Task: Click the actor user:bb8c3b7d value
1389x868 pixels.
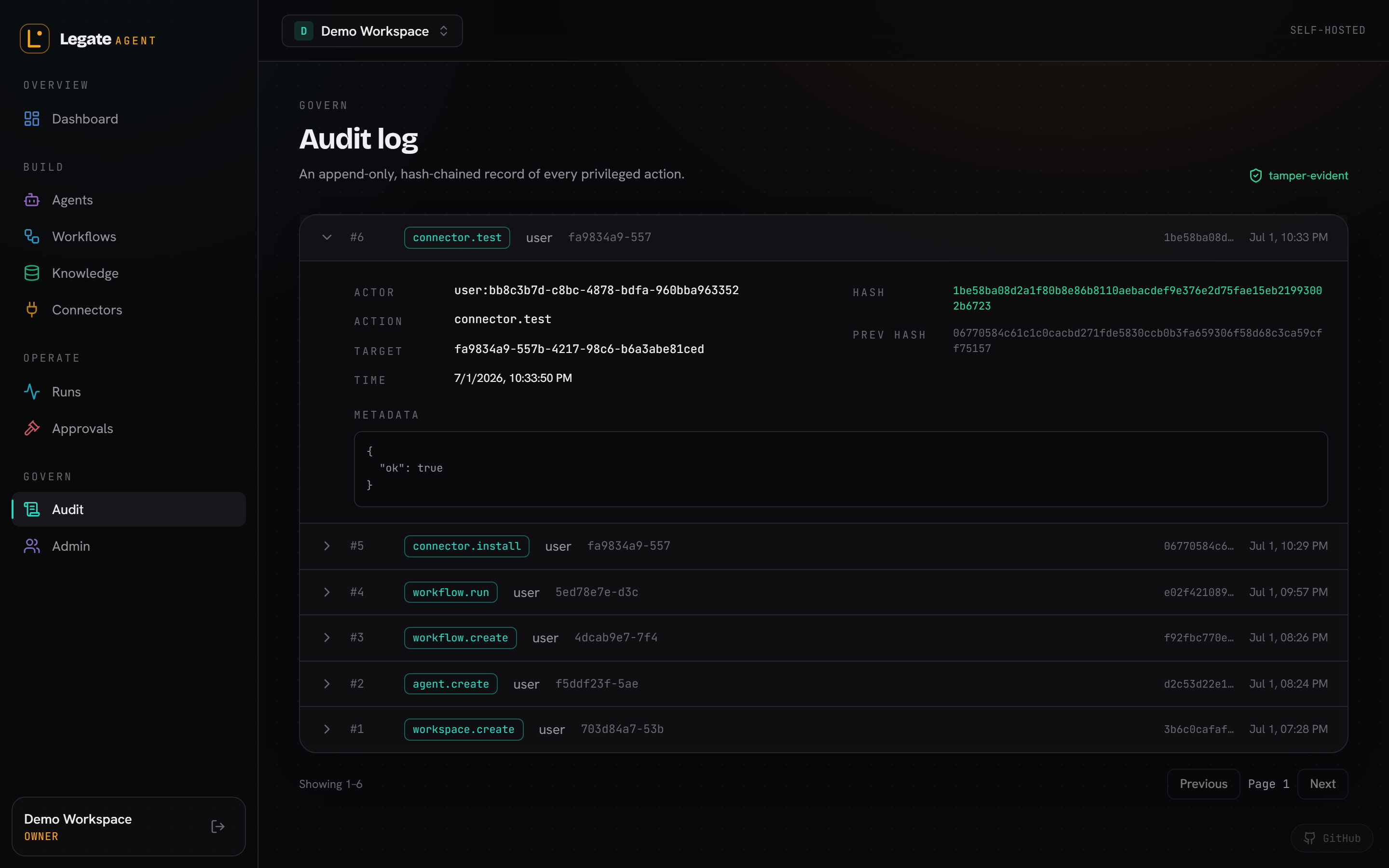Action: tap(596, 290)
